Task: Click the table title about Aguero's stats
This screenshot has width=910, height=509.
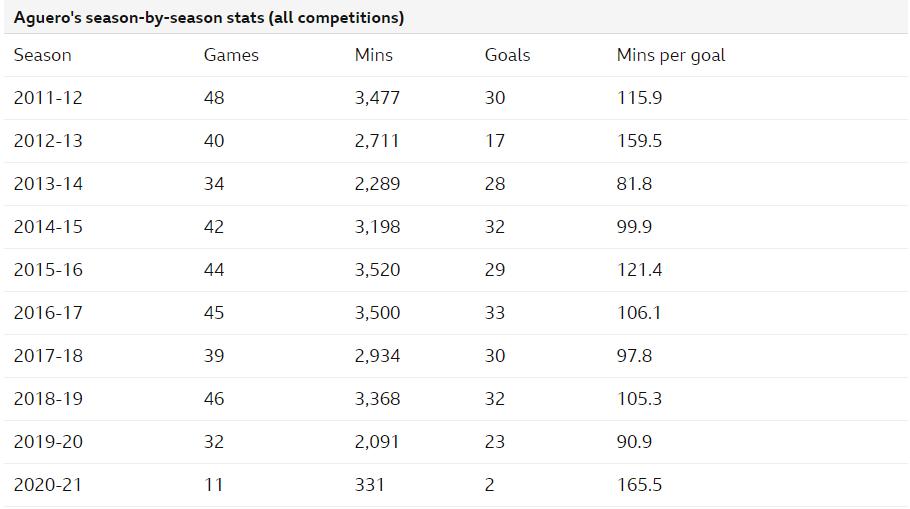Action: click(209, 18)
